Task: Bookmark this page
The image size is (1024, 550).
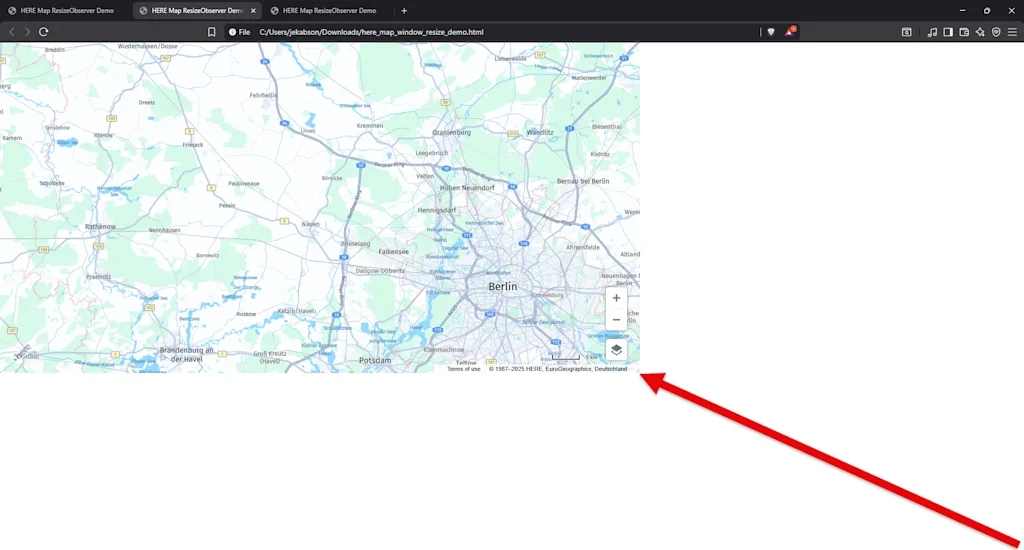Action: coord(211,32)
